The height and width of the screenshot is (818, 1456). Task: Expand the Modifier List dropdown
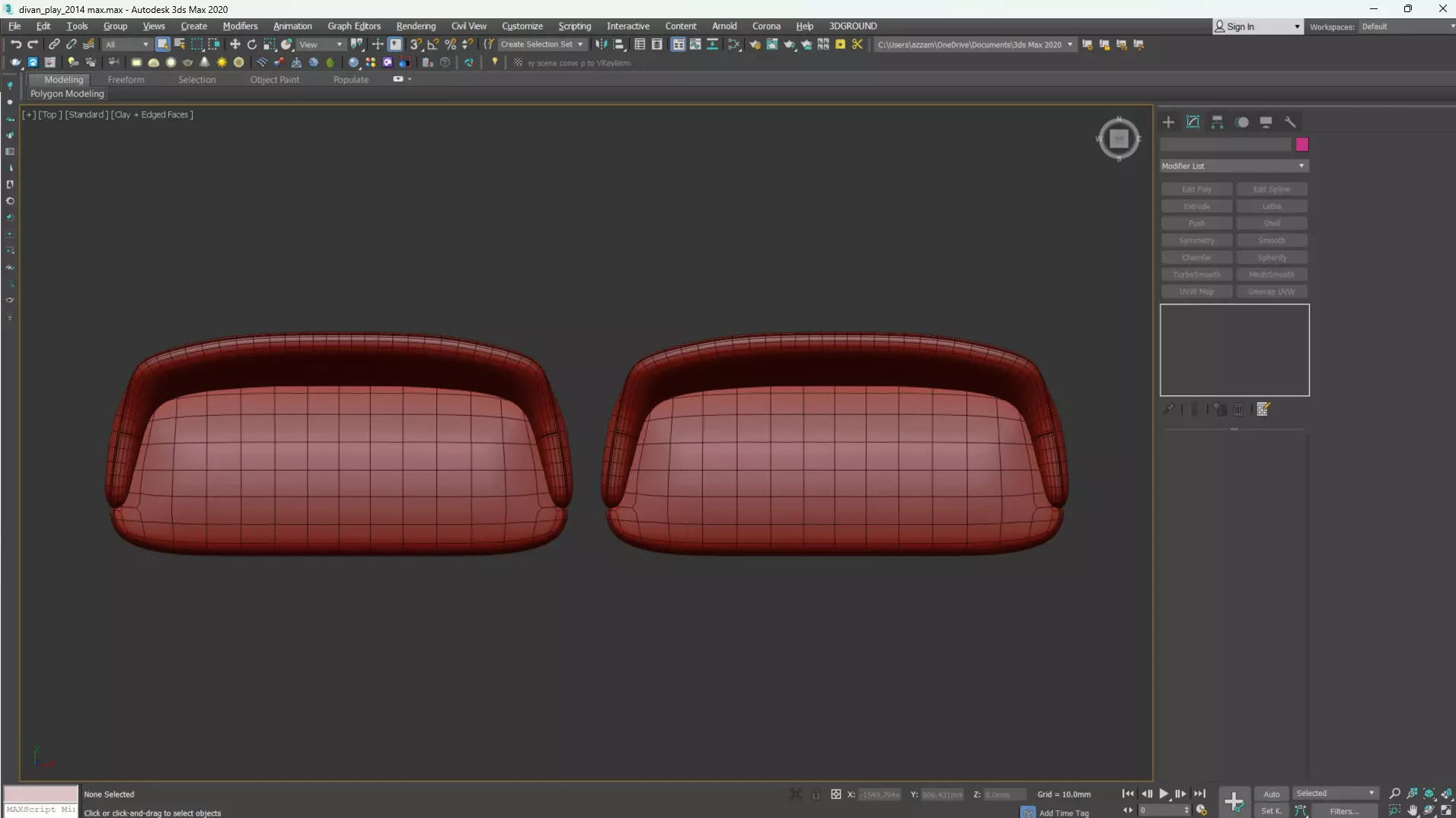point(1234,166)
